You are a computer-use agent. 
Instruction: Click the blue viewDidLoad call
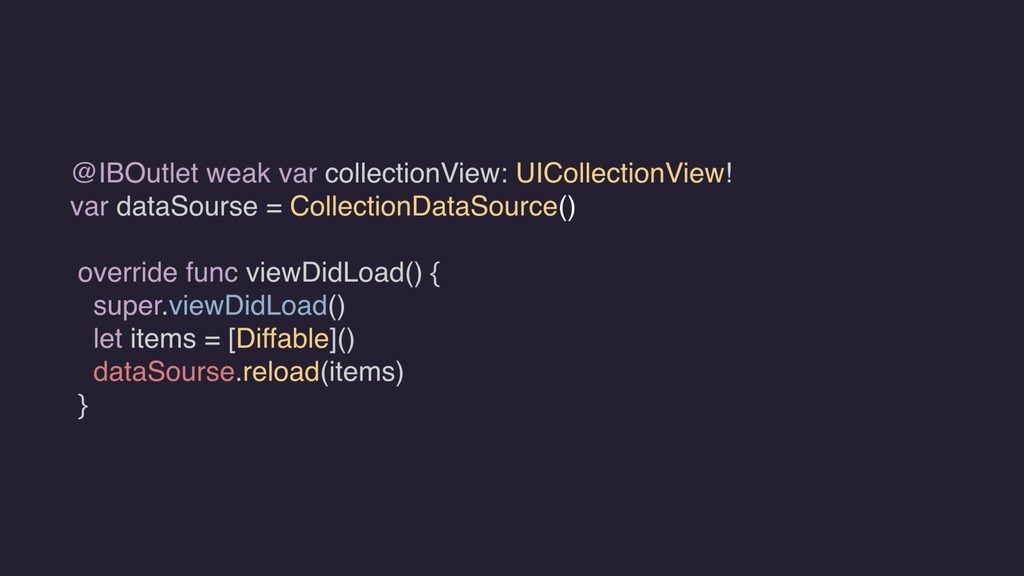248,306
